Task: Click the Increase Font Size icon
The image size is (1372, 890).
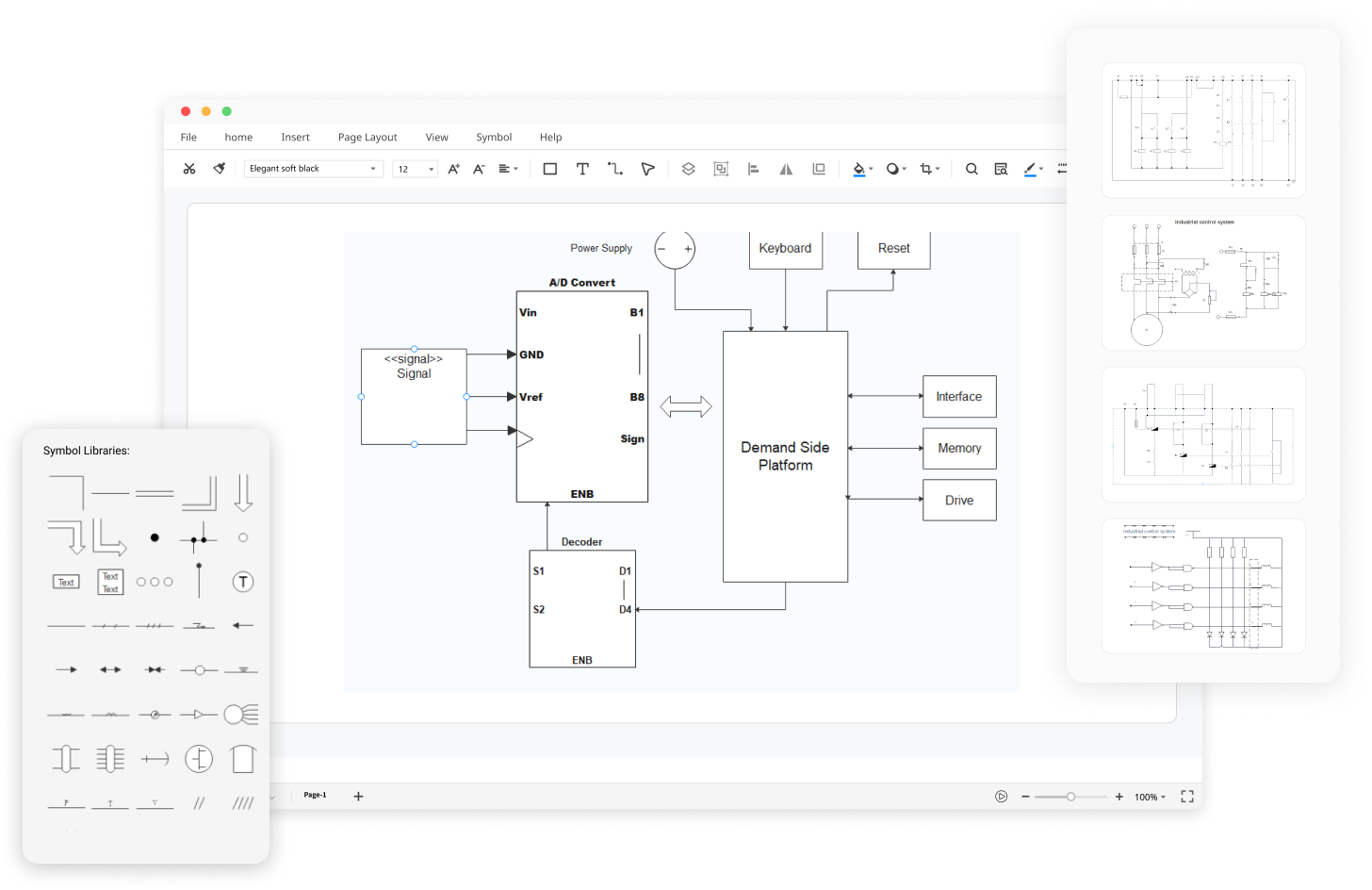Action: [x=453, y=168]
